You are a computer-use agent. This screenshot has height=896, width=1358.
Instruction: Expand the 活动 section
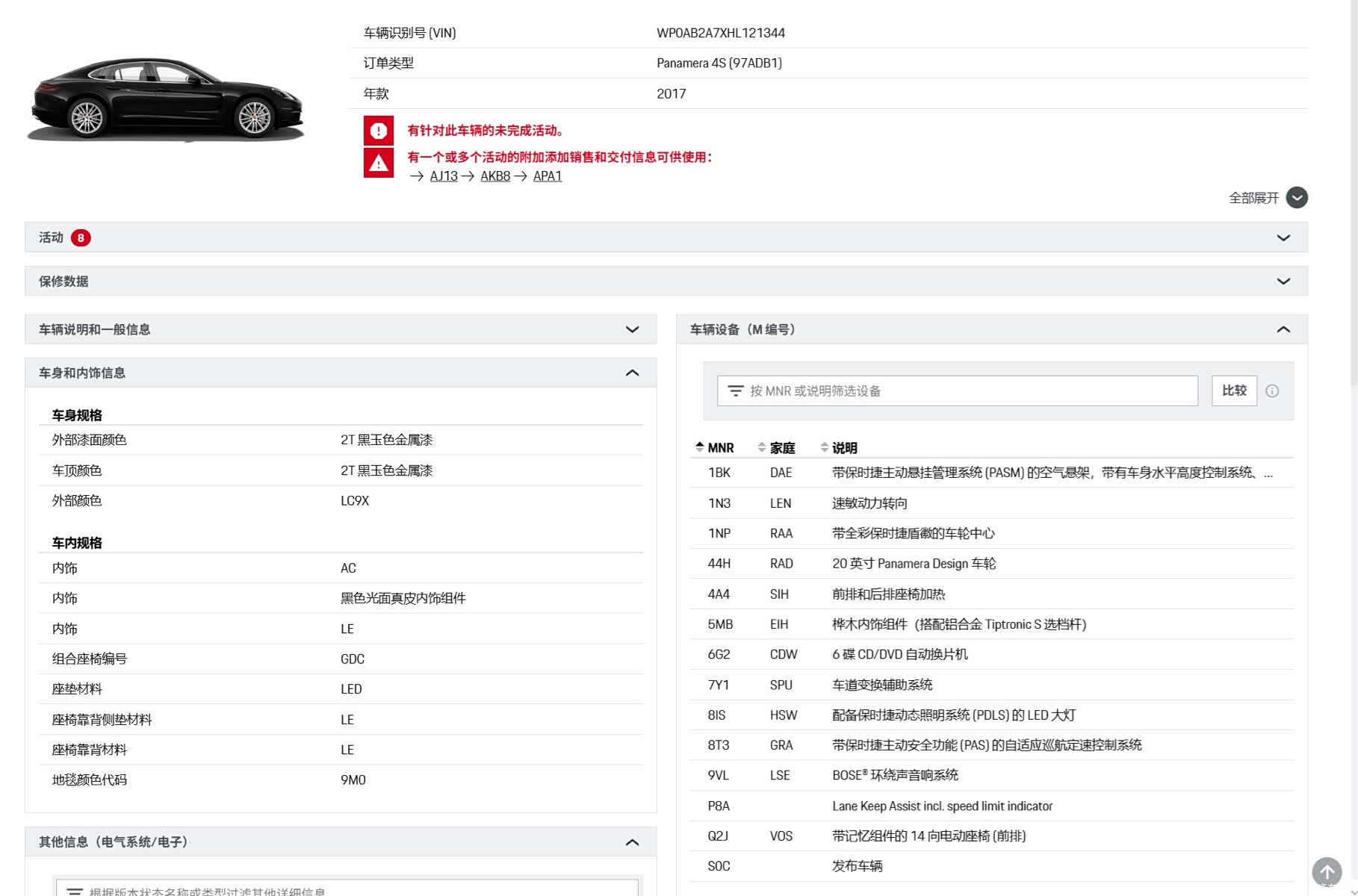(x=666, y=237)
